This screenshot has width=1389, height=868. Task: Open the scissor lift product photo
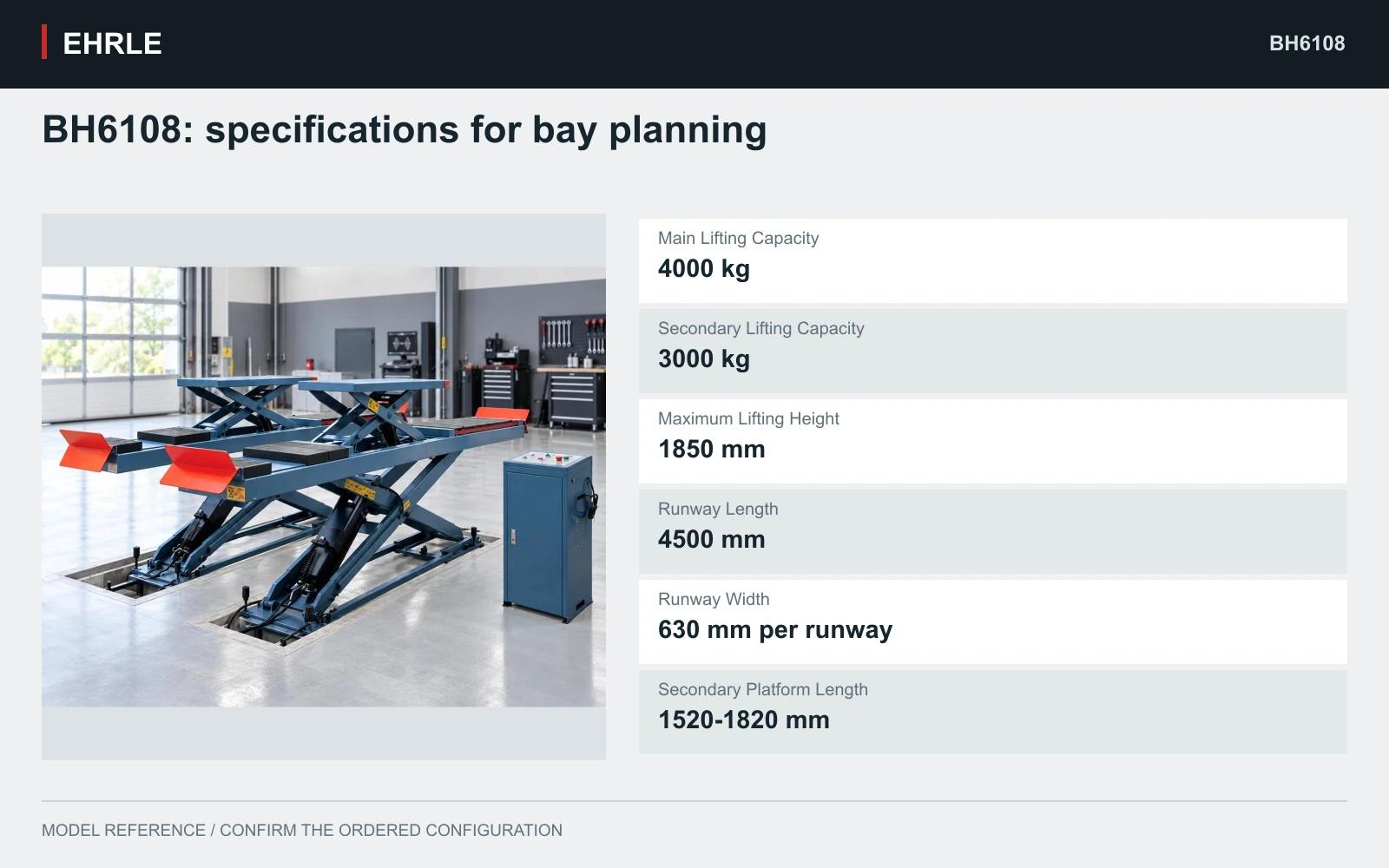tap(324, 486)
